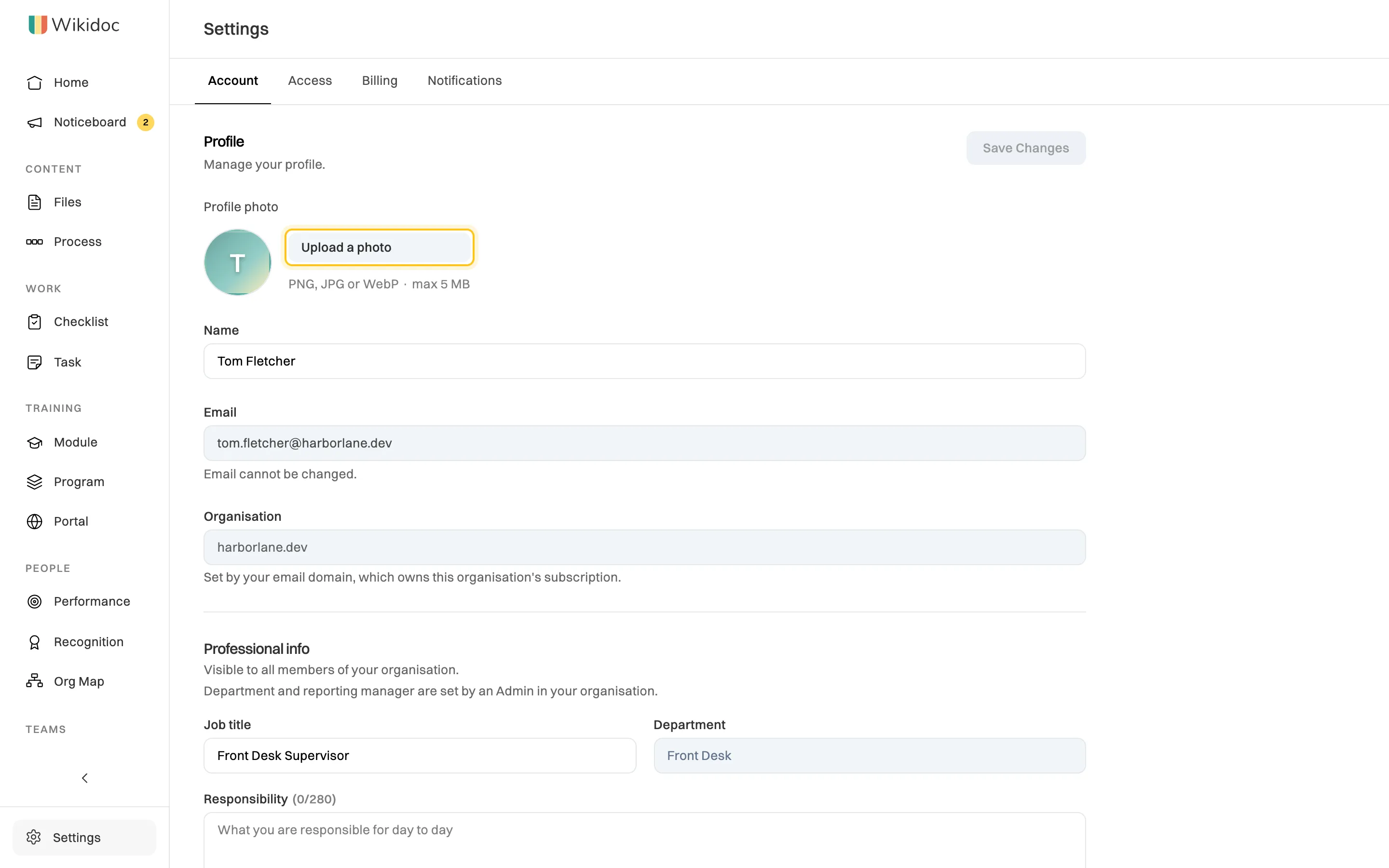The height and width of the screenshot is (868, 1389).
Task: Click 'PNG, JPG or WebP · max 5 MB' text
Action: tap(379, 284)
